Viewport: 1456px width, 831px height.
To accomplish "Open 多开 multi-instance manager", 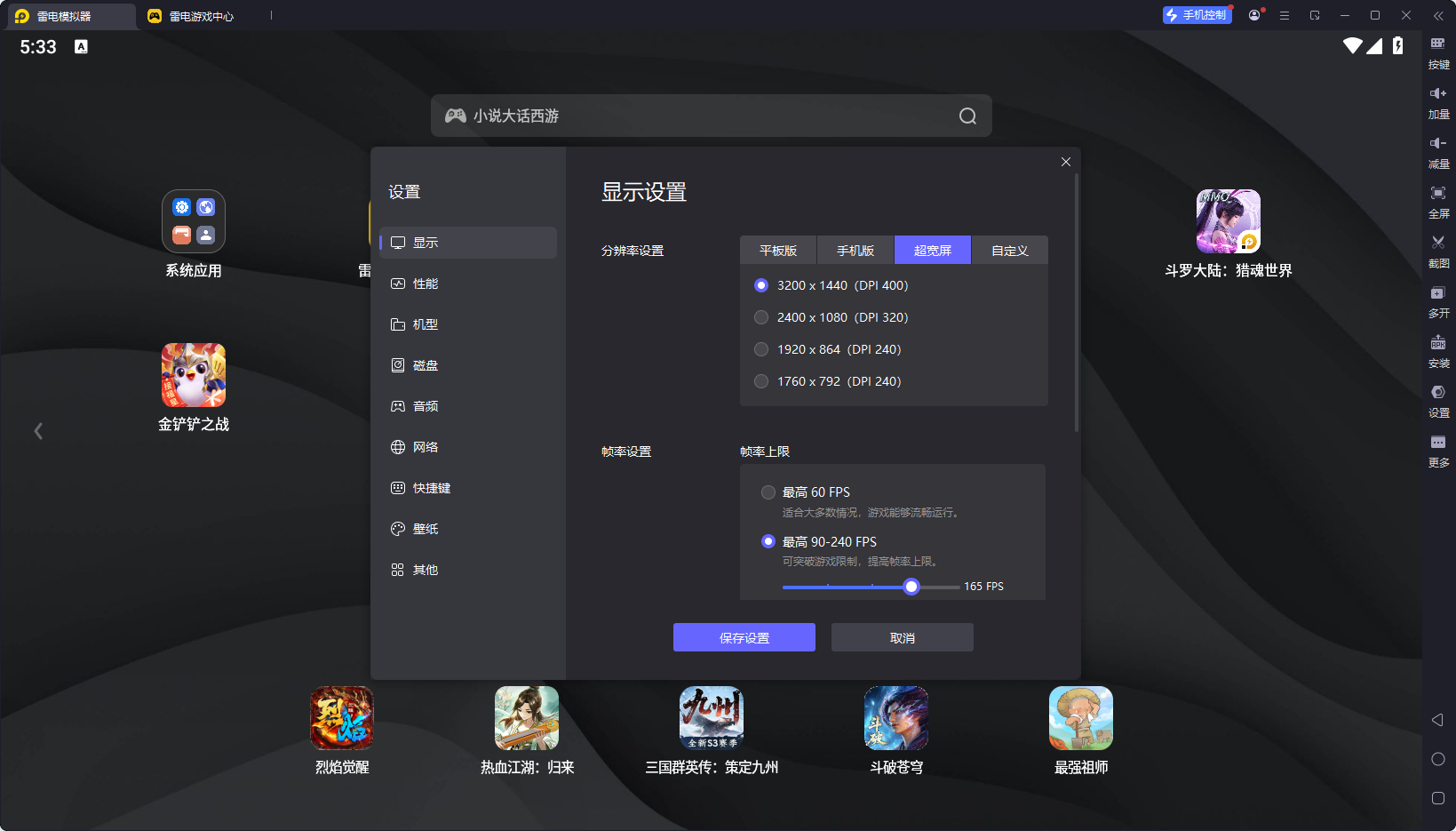I will pos(1438,301).
